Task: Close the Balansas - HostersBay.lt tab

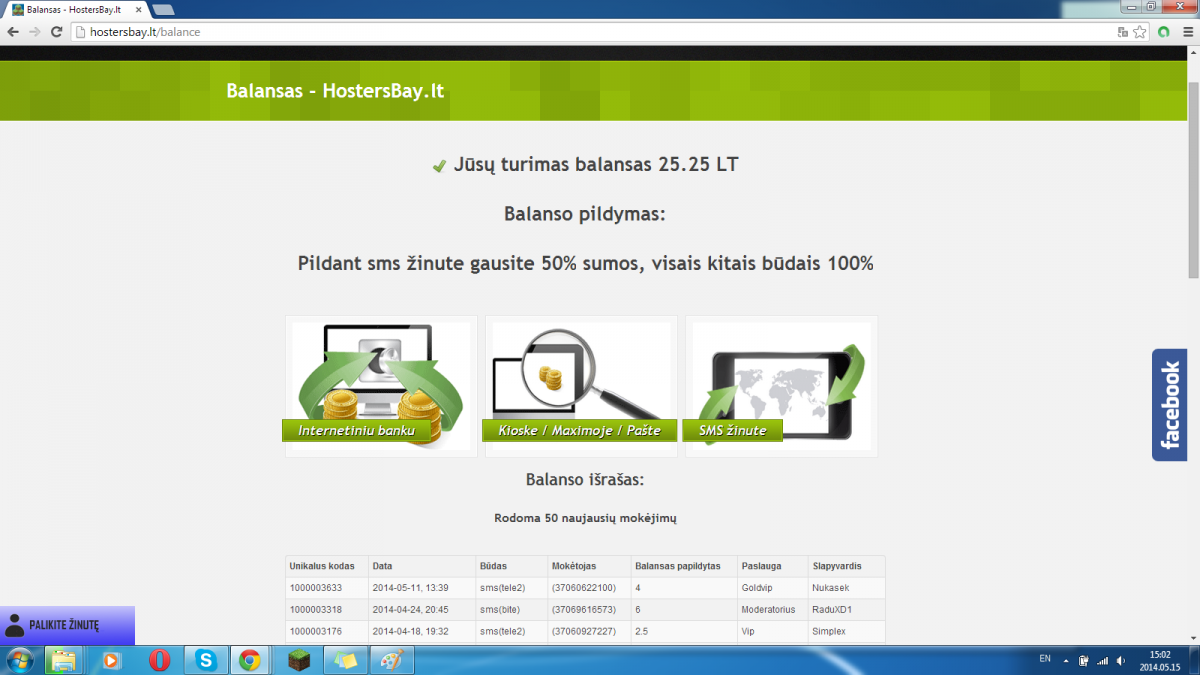Action: pyautogui.click(x=137, y=9)
